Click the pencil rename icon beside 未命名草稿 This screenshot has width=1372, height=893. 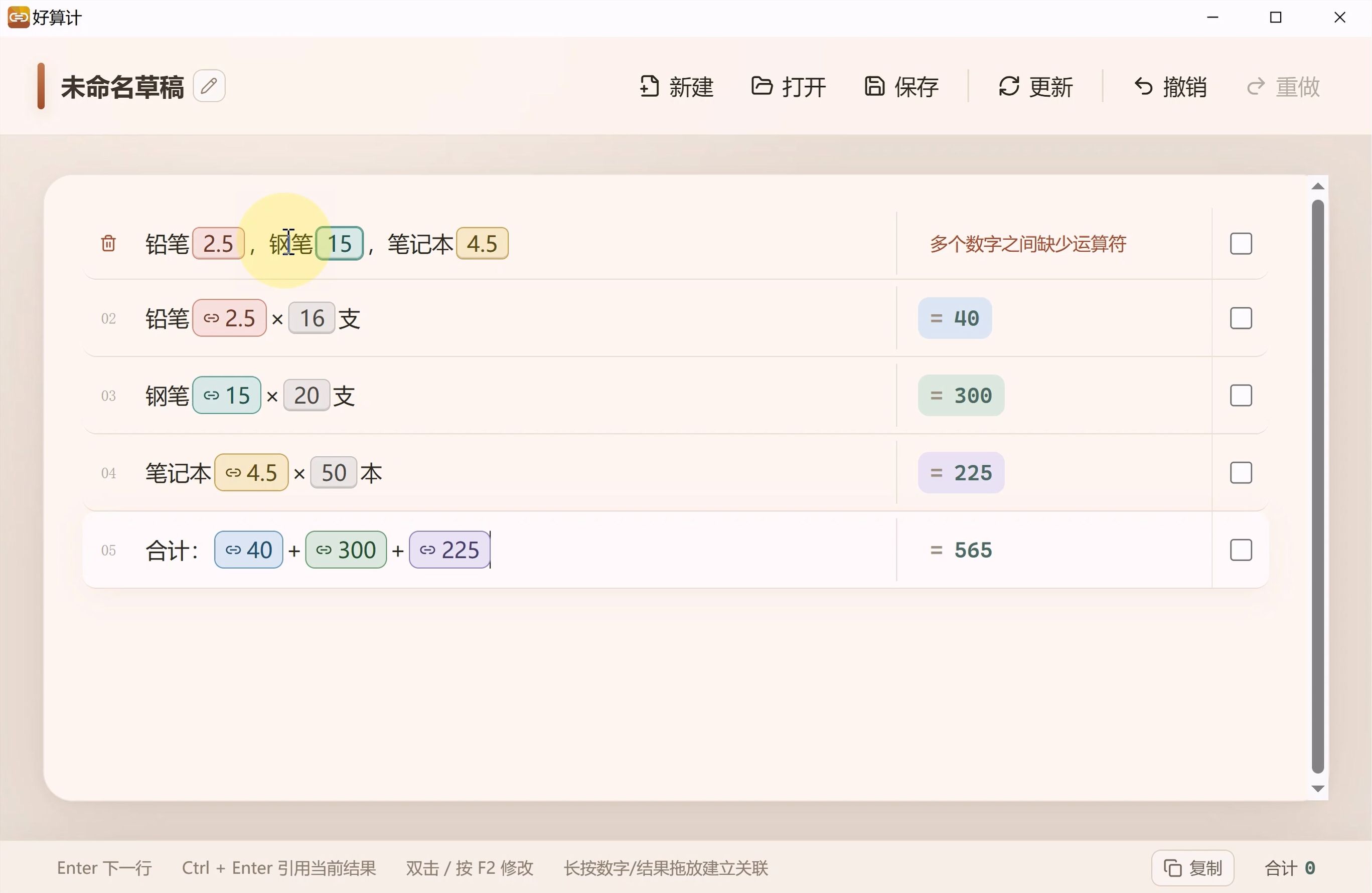point(209,86)
